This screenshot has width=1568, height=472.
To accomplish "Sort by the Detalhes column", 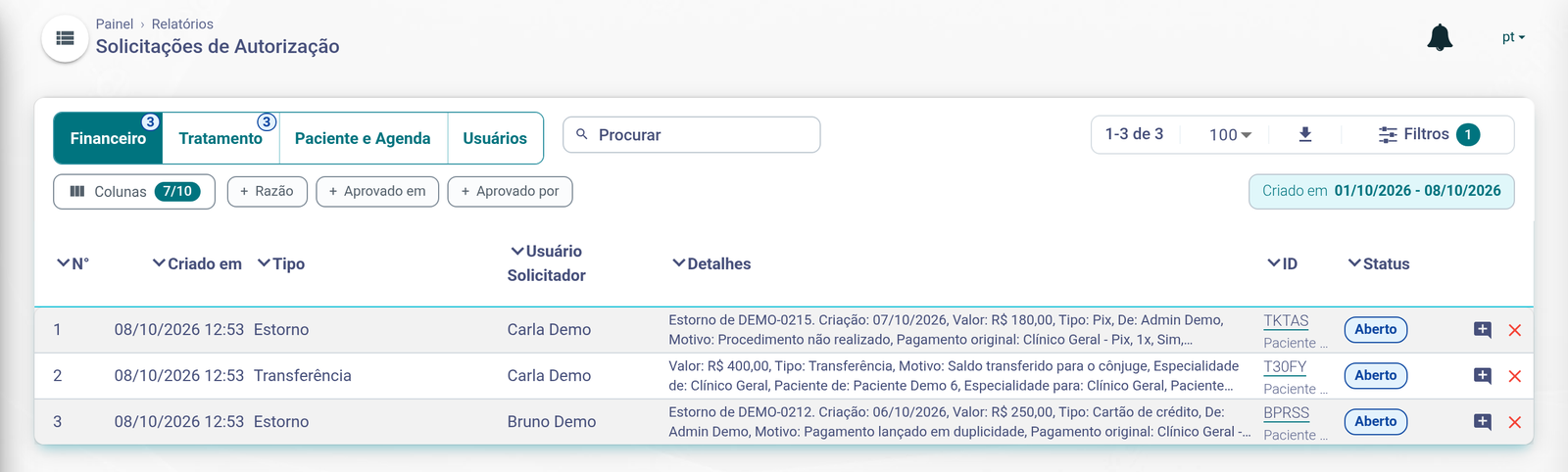I will pos(711,263).
